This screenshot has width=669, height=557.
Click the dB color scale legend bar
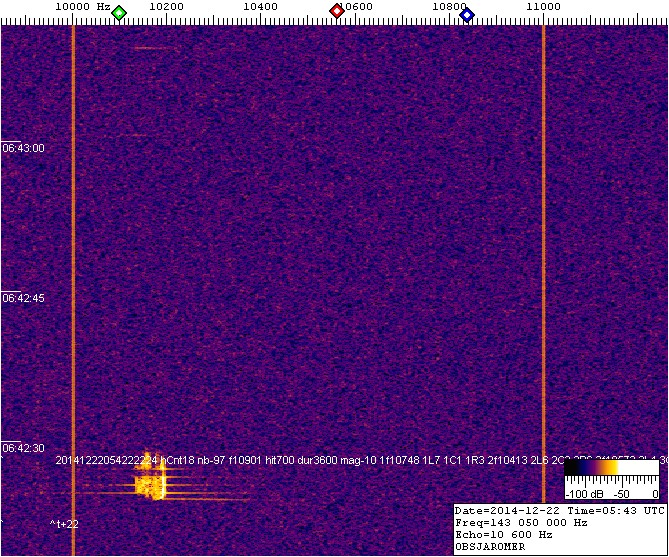(x=610, y=467)
